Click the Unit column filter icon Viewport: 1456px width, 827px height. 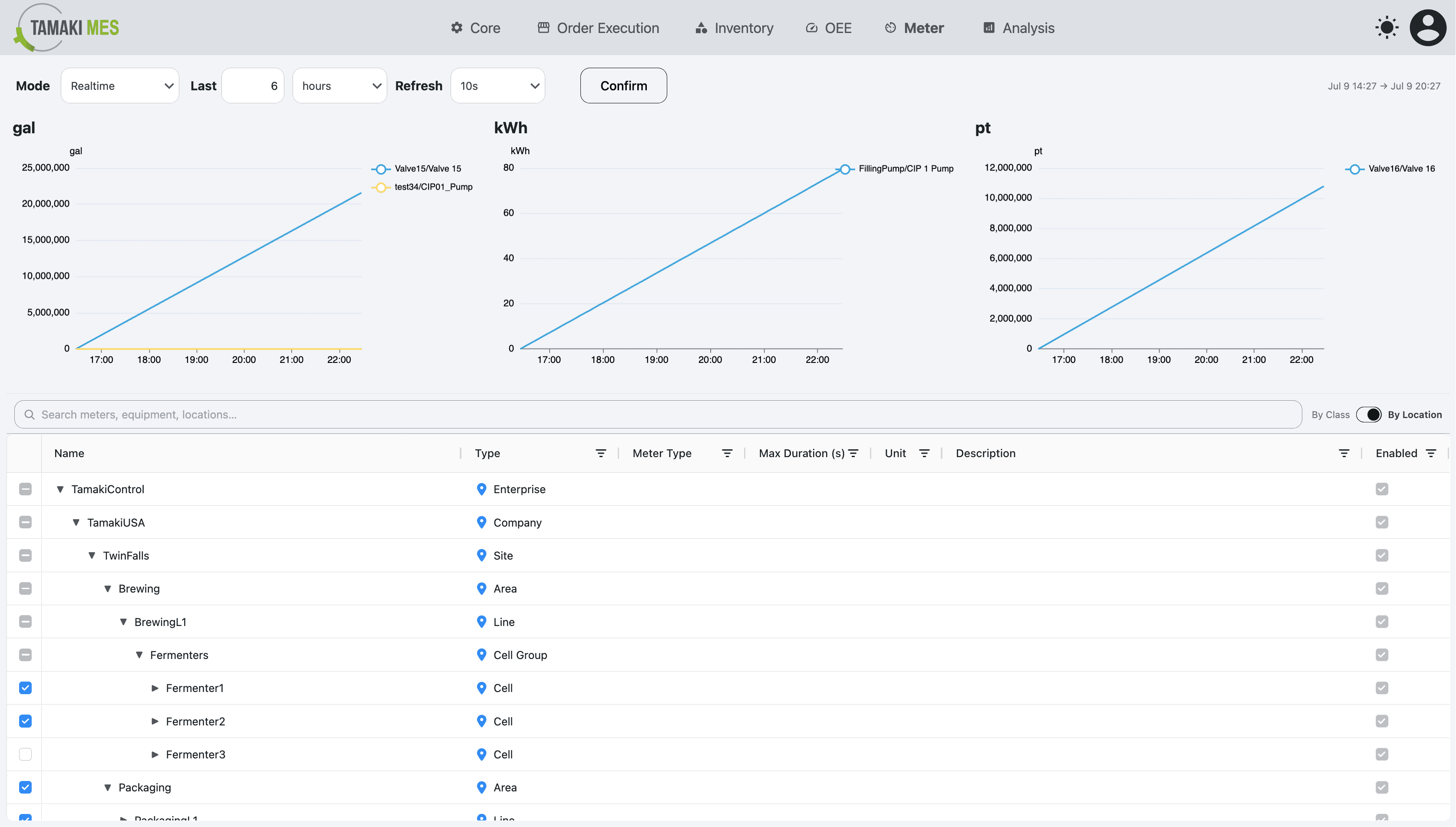(x=925, y=453)
